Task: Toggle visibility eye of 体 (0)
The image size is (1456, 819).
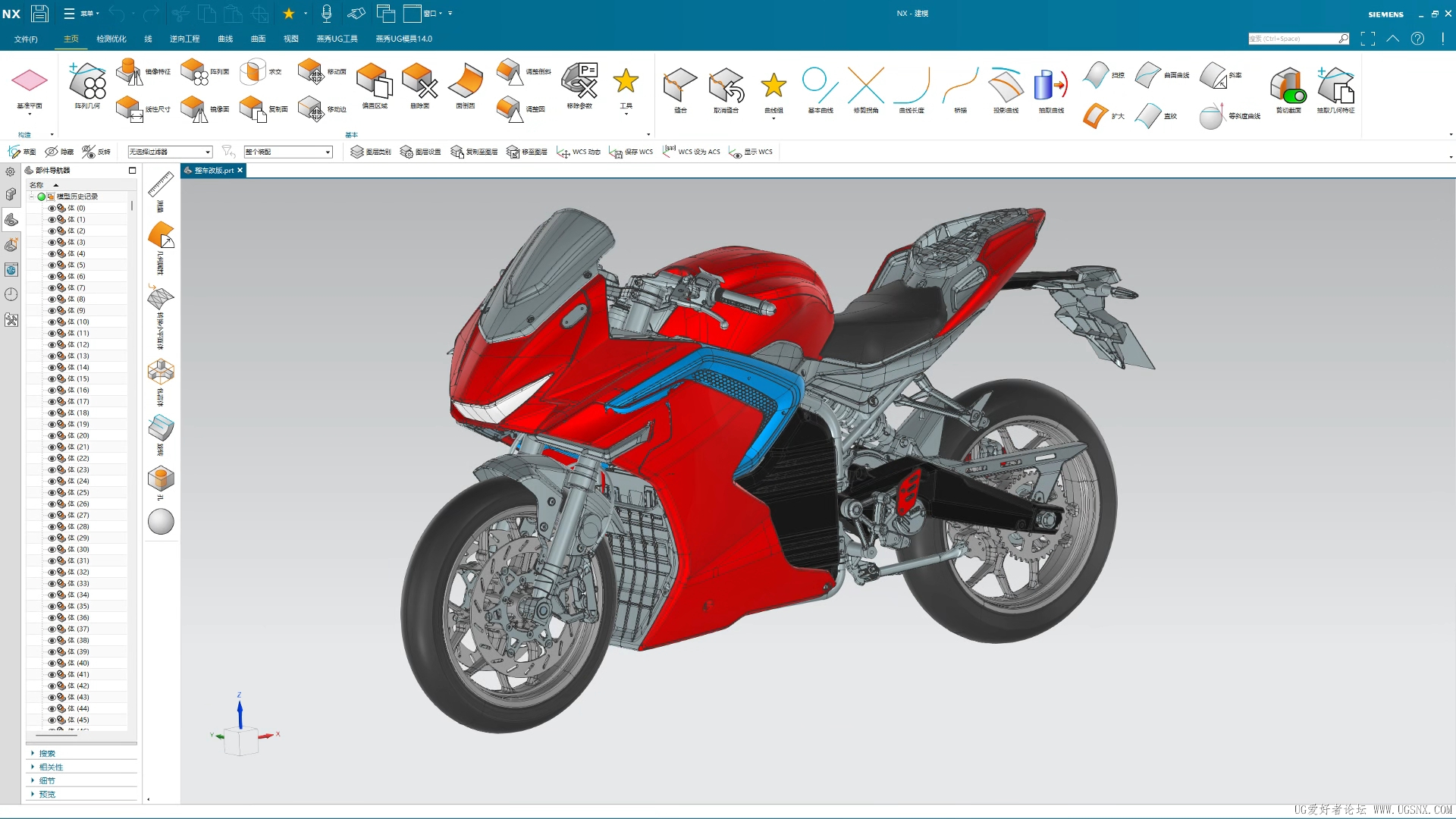Action: tap(52, 208)
